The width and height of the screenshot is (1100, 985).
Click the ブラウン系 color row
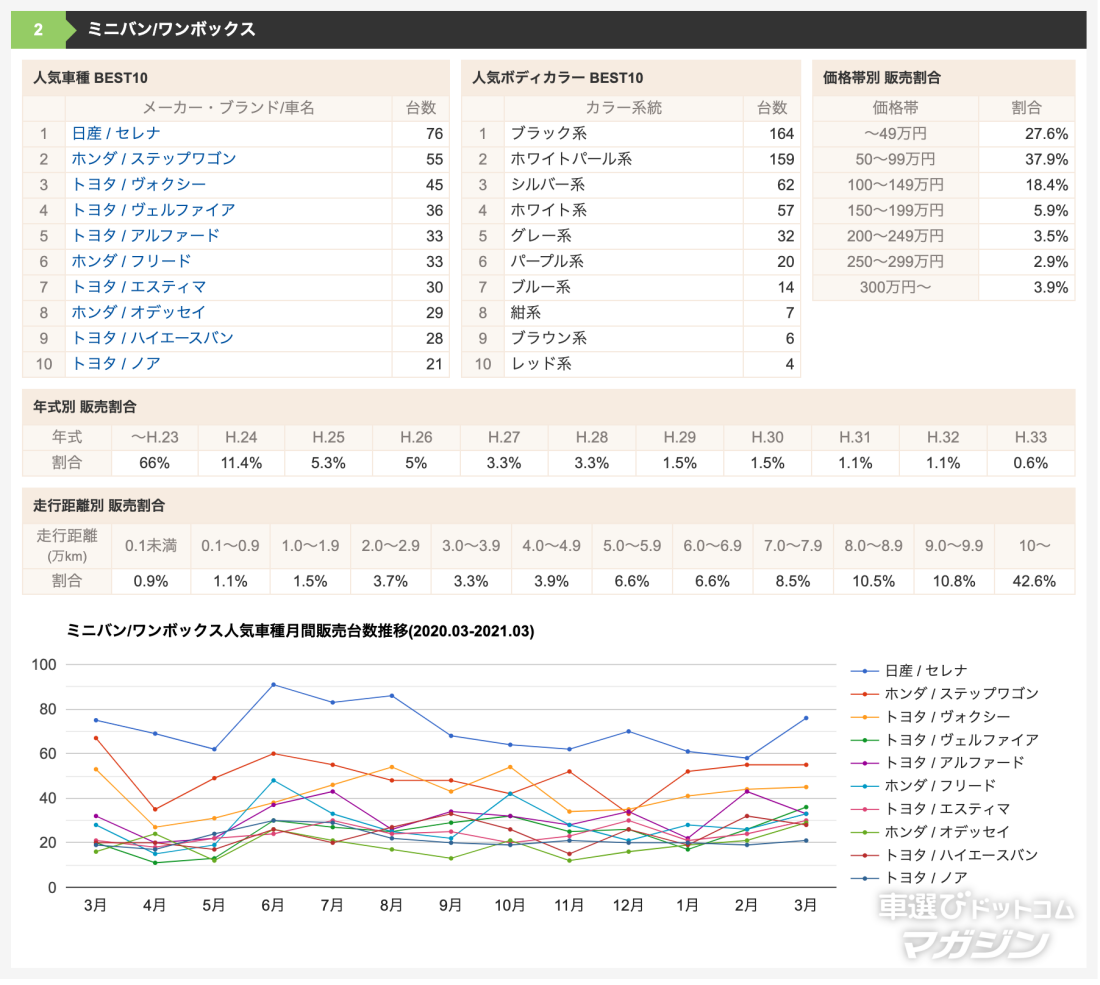[631, 338]
